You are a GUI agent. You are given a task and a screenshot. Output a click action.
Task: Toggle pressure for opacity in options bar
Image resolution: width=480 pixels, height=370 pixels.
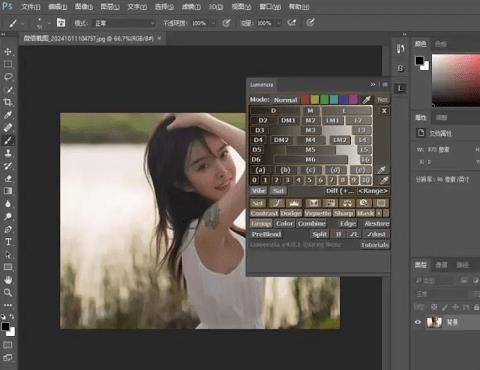click(x=226, y=23)
